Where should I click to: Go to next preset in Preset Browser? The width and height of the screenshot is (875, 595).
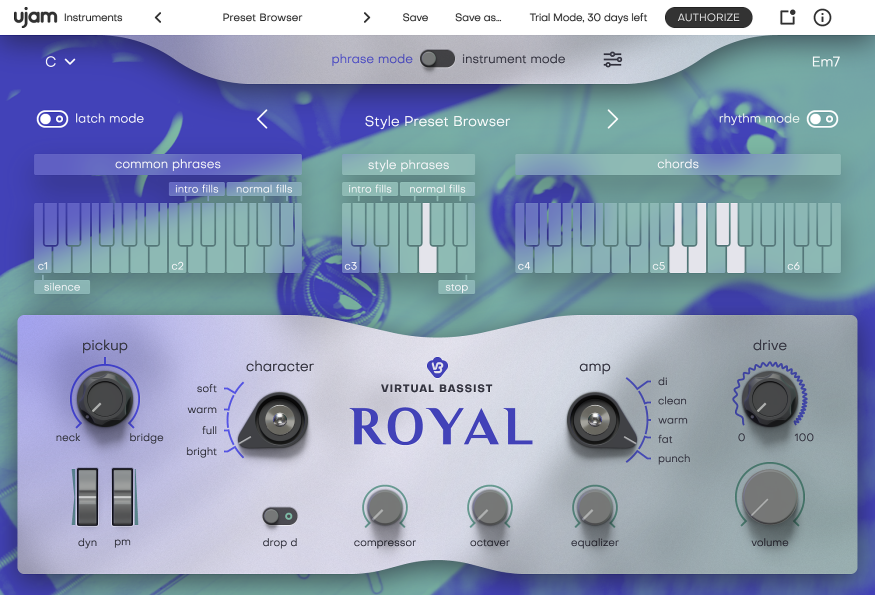pyautogui.click(x=366, y=18)
